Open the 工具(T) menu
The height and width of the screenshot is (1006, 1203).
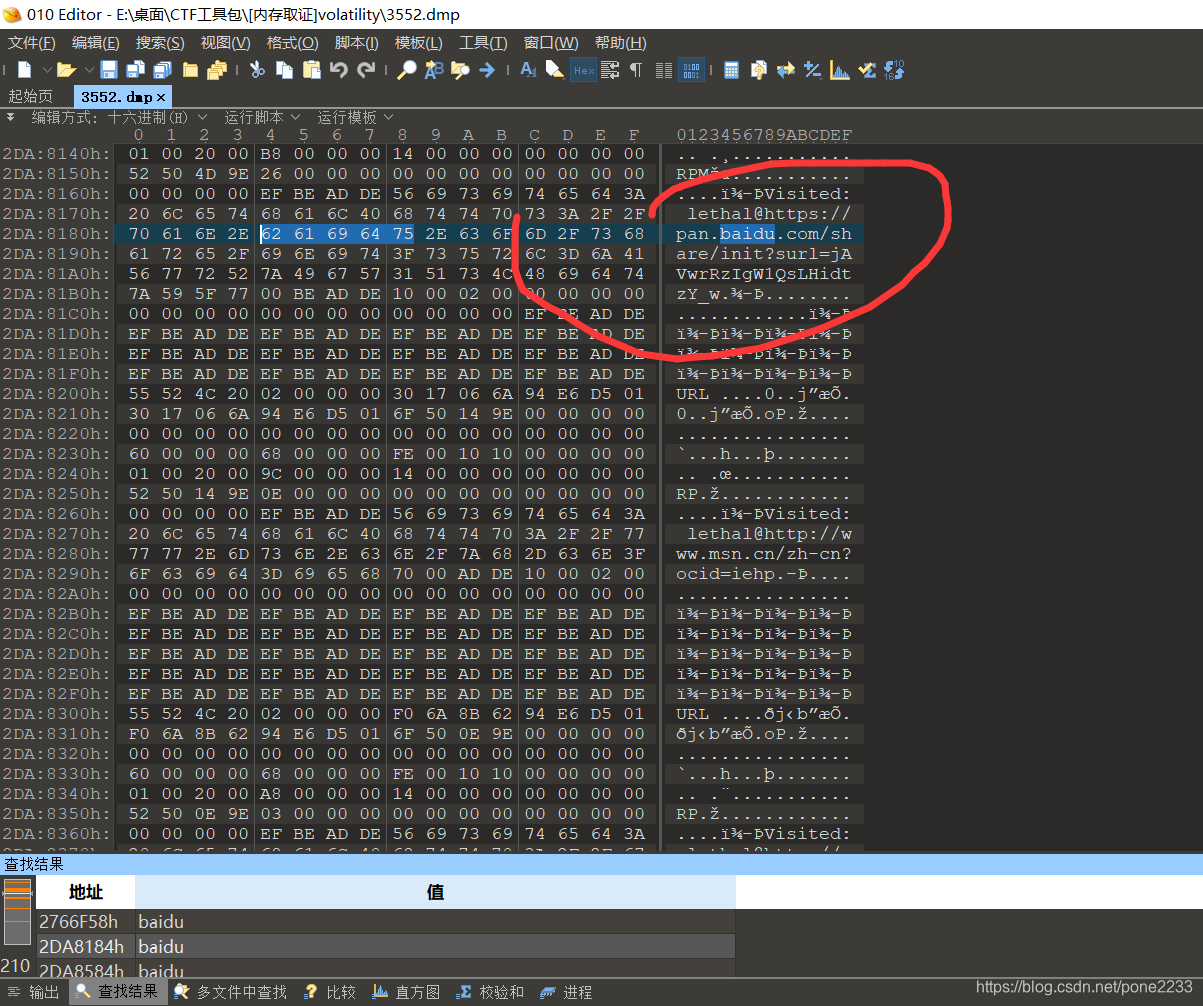[x=484, y=42]
